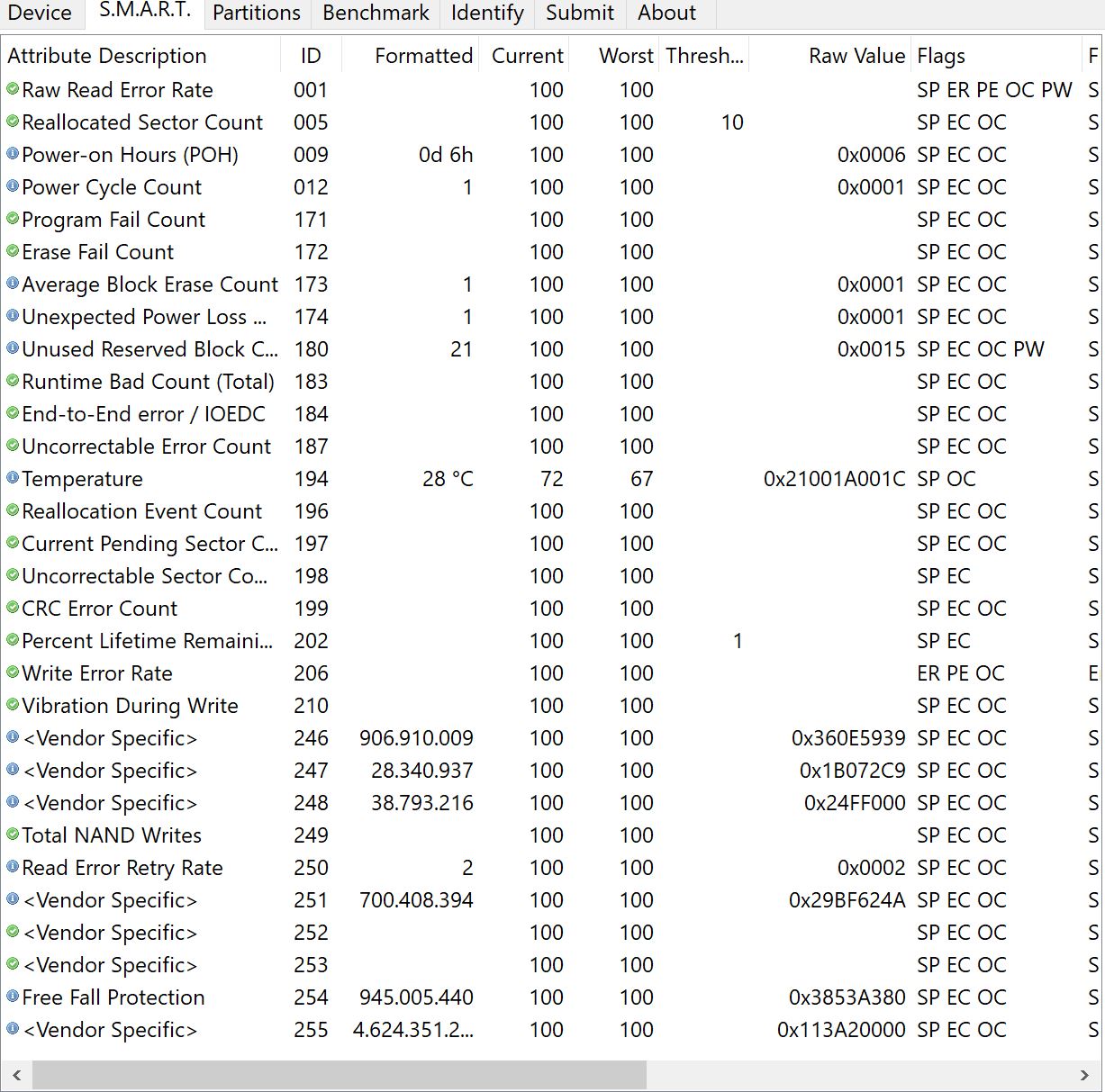Sort by Thresh... column header
The image size is (1105, 1092).
coord(704,56)
